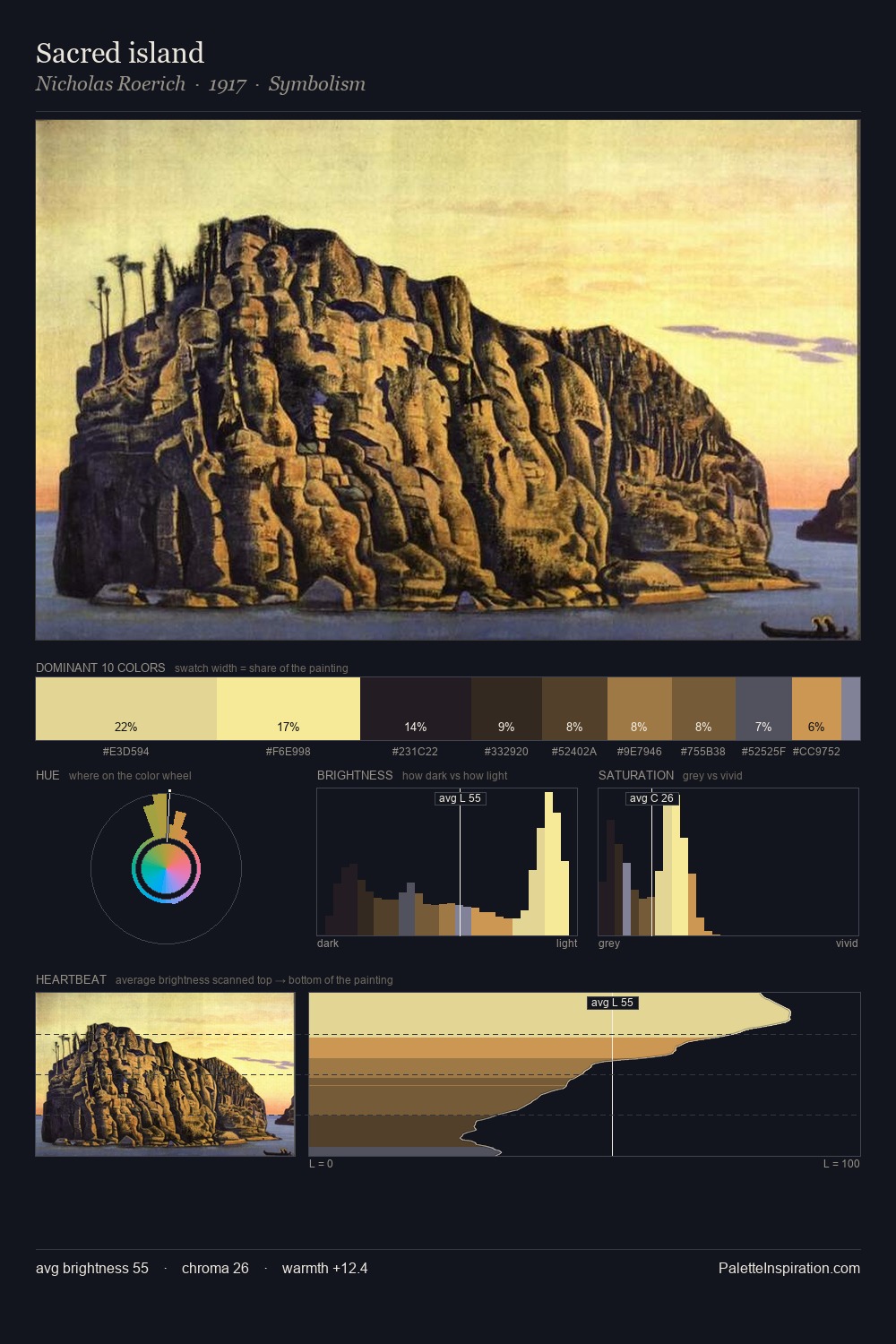Viewport: 896px width, 1344px height.
Task: Click "where on the color wheel" caption
Action: click(x=130, y=776)
